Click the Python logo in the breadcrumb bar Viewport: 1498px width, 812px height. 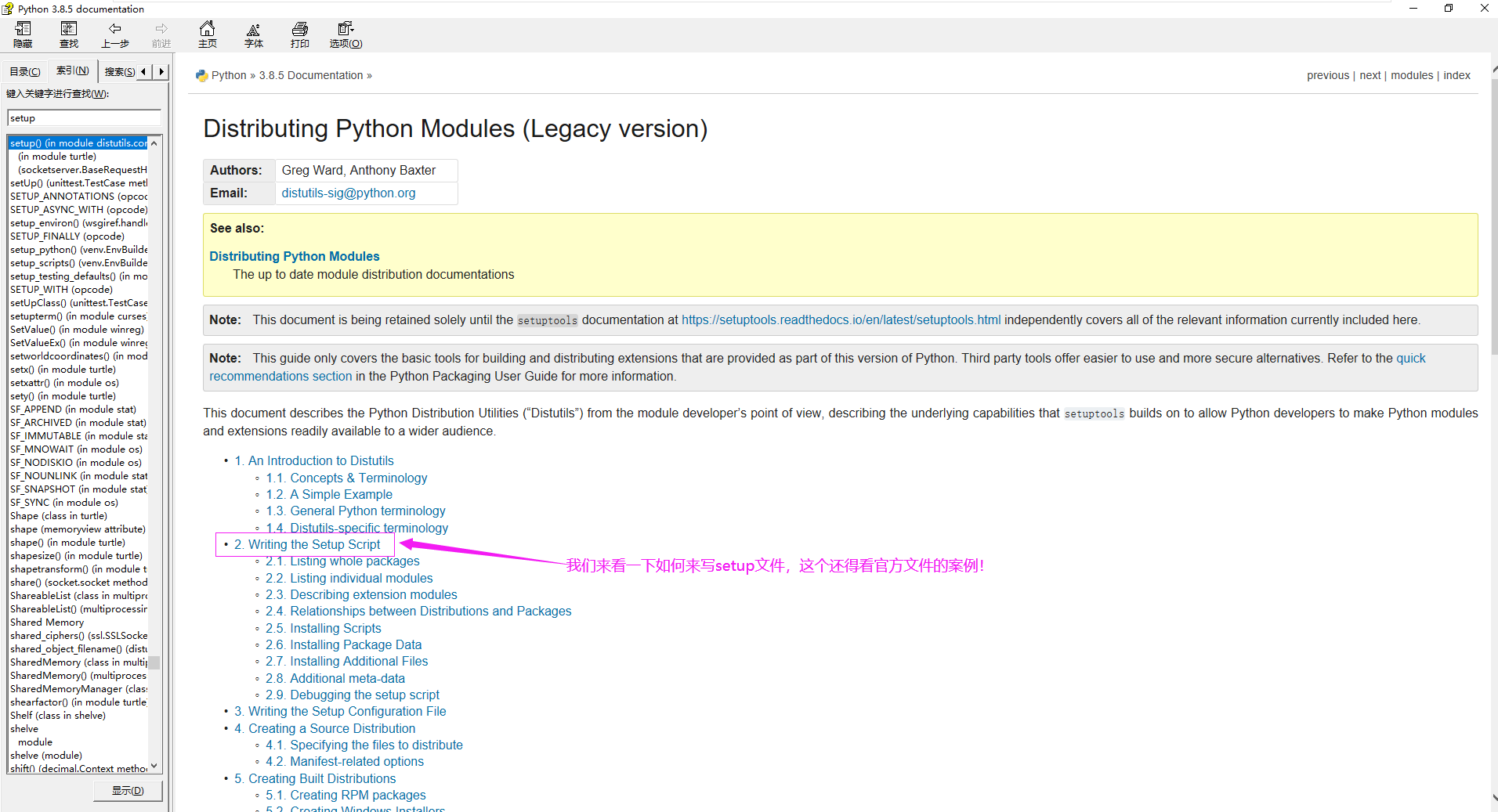click(x=202, y=74)
